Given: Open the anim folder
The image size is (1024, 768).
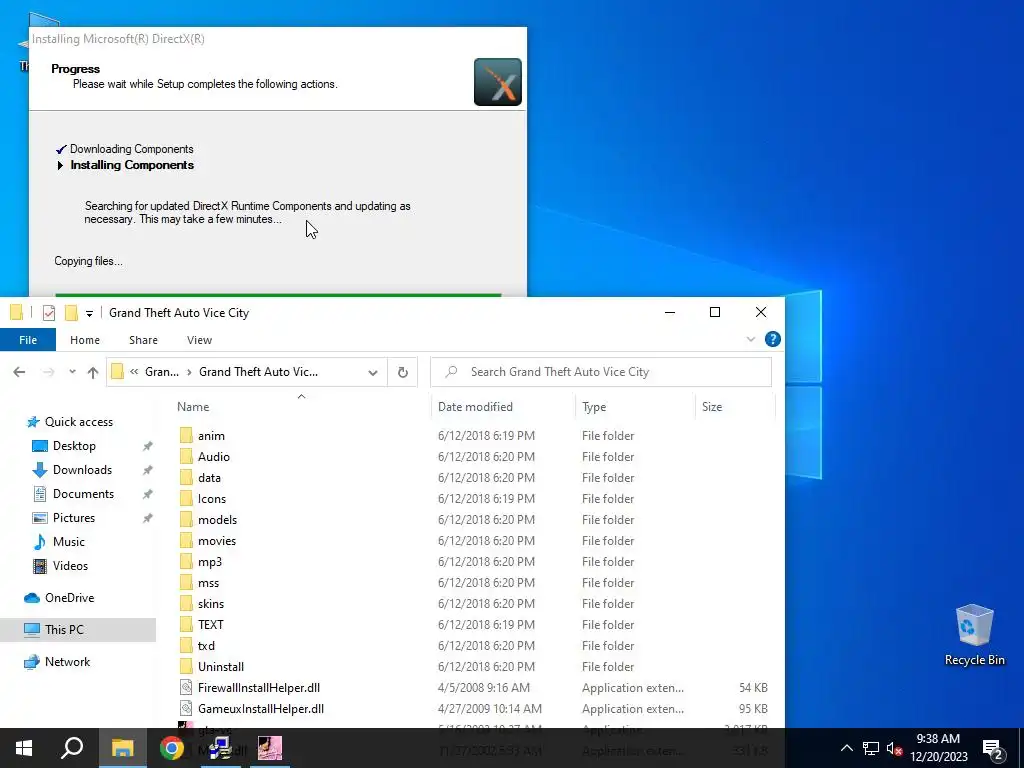Looking at the screenshot, I should pos(211,436).
